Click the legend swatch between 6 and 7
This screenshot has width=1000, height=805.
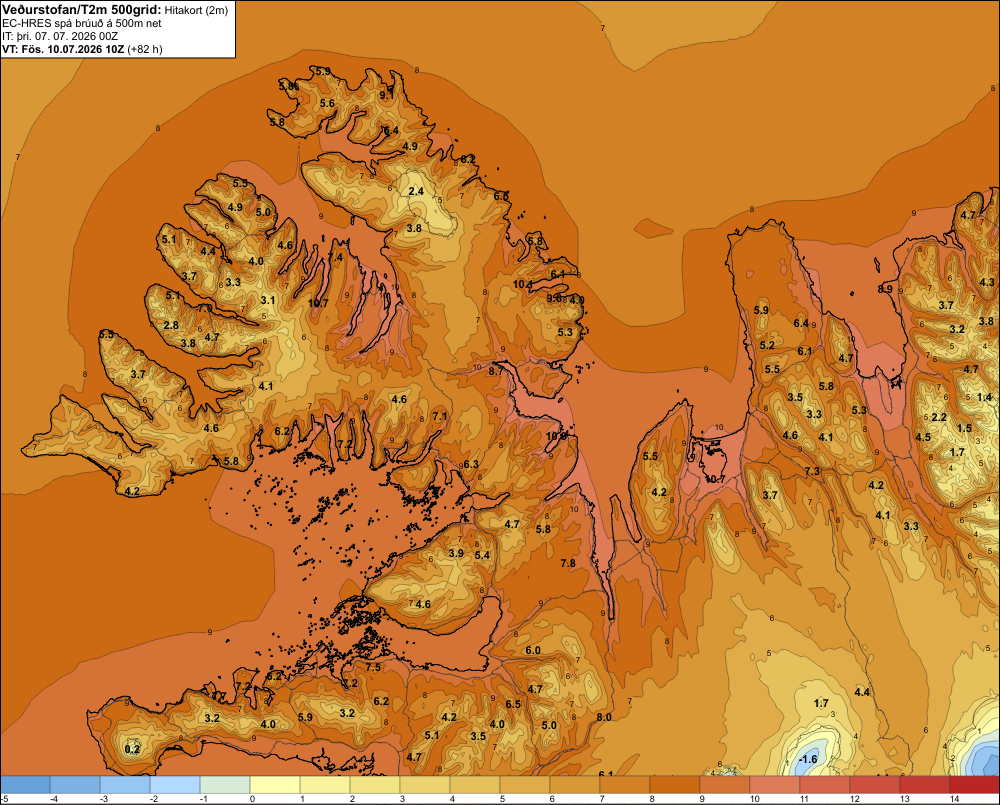point(575,784)
